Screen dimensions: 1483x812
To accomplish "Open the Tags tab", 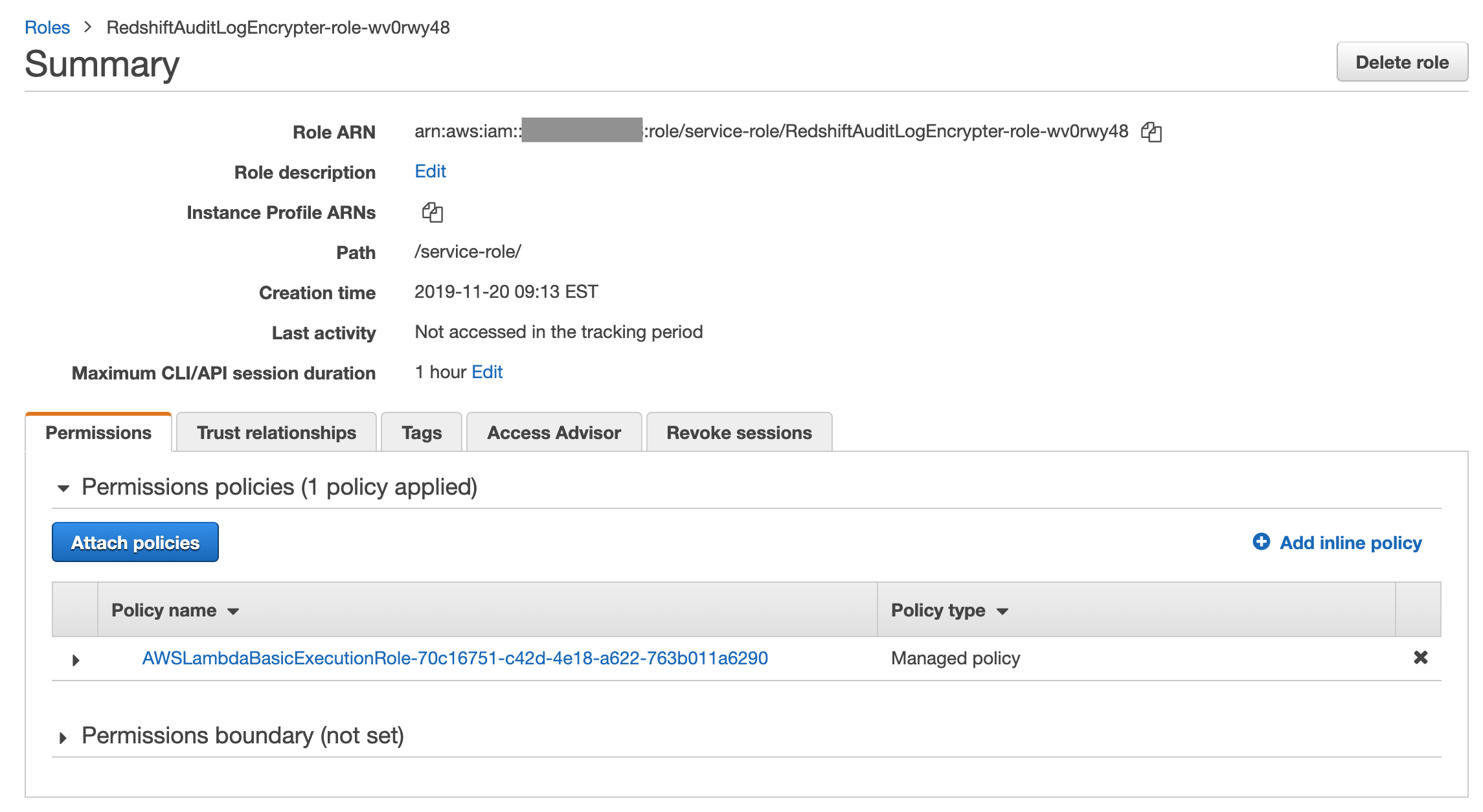I will (422, 433).
